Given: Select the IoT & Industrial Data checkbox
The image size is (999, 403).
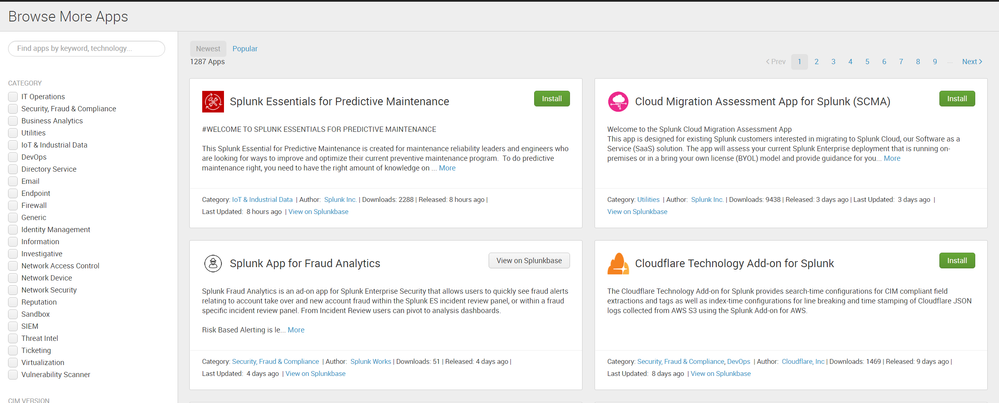Looking at the screenshot, I should (13, 145).
